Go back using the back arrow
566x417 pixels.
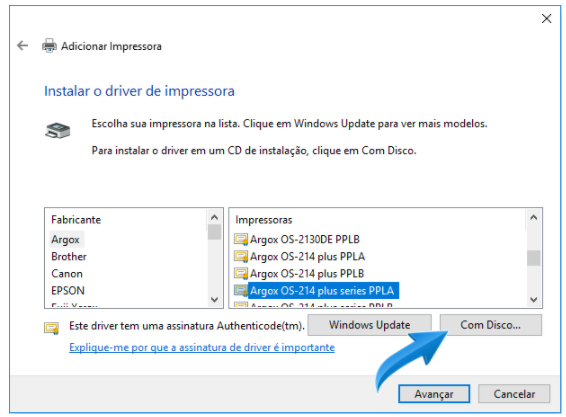click(22, 45)
